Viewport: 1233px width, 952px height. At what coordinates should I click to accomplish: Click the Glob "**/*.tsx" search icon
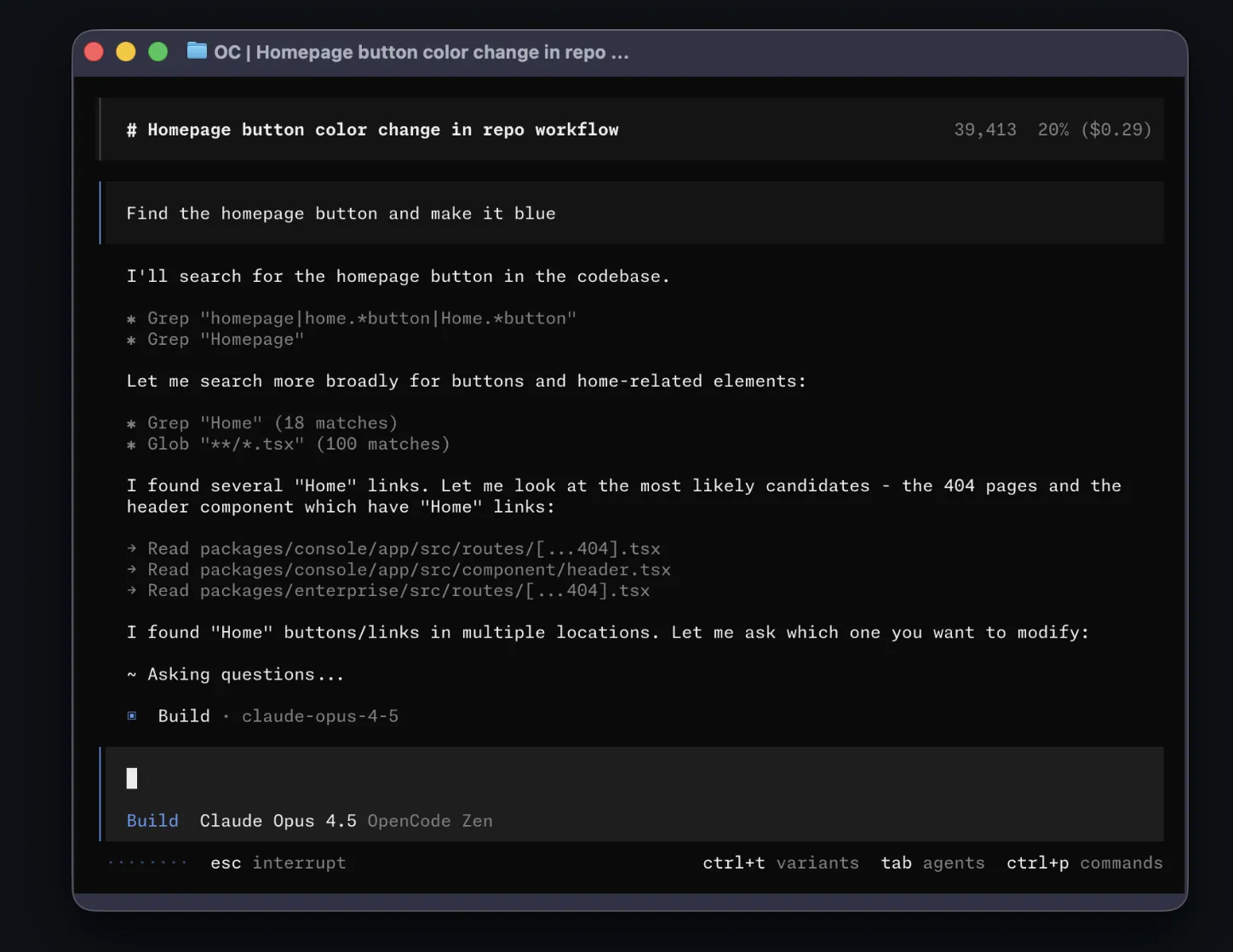point(129,444)
